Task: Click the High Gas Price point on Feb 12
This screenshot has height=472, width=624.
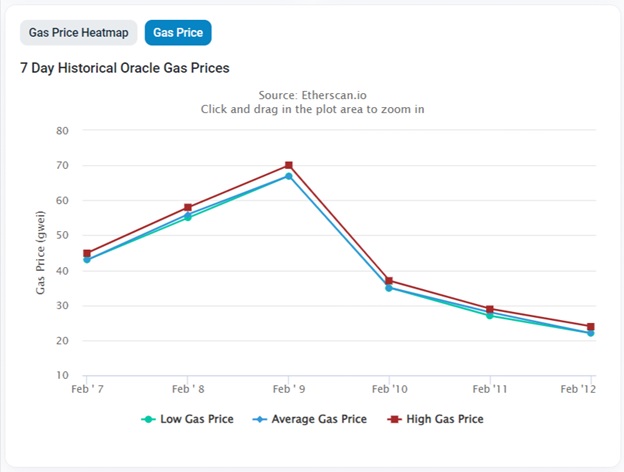Action: pyautogui.click(x=591, y=327)
